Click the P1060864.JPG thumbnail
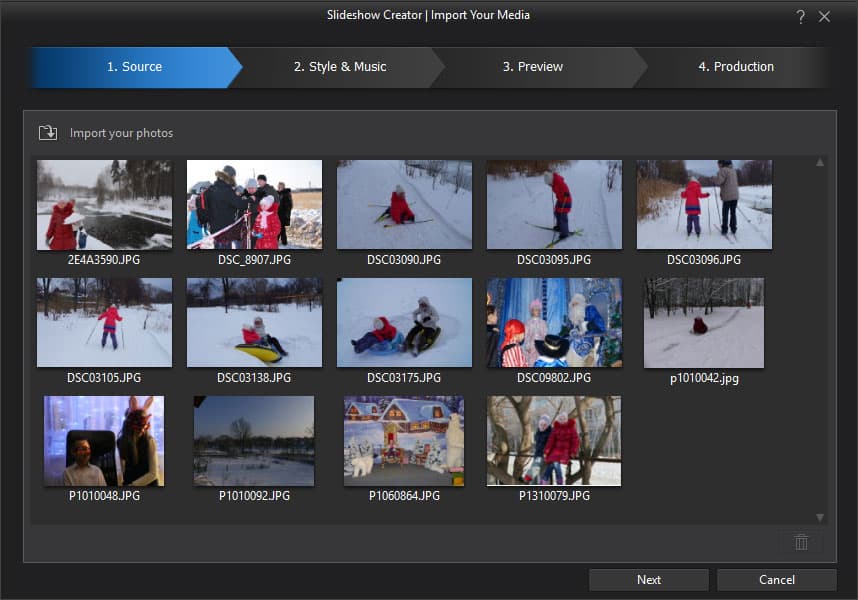858x600 pixels. [404, 441]
